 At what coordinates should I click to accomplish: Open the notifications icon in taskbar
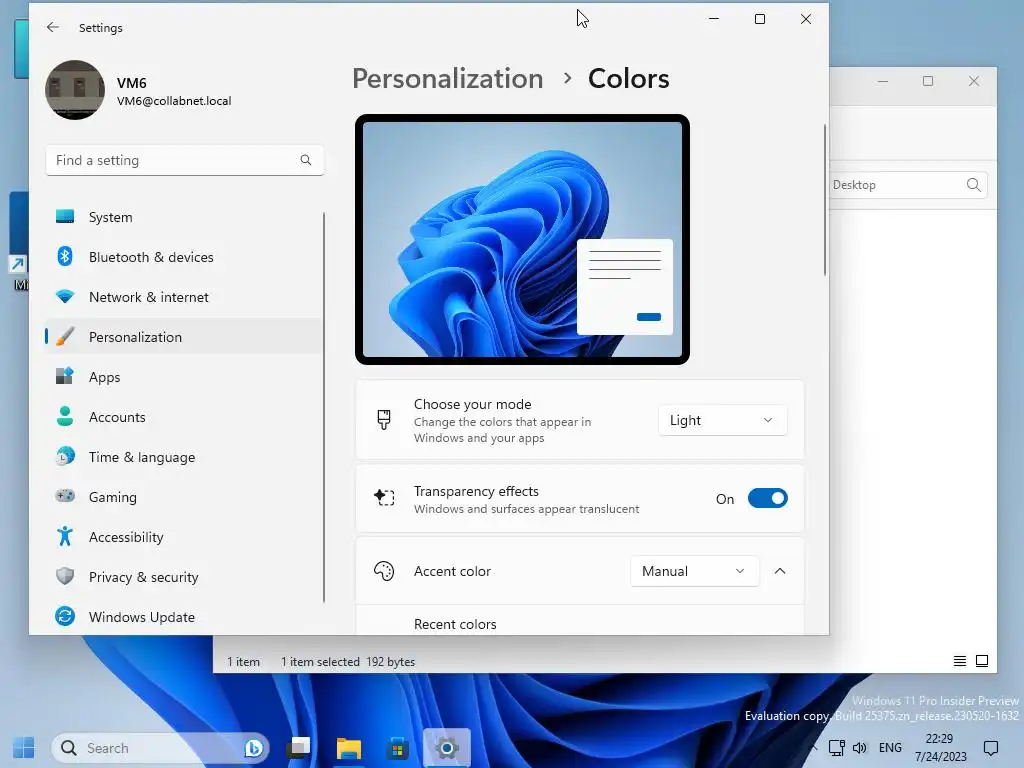coord(991,748)
